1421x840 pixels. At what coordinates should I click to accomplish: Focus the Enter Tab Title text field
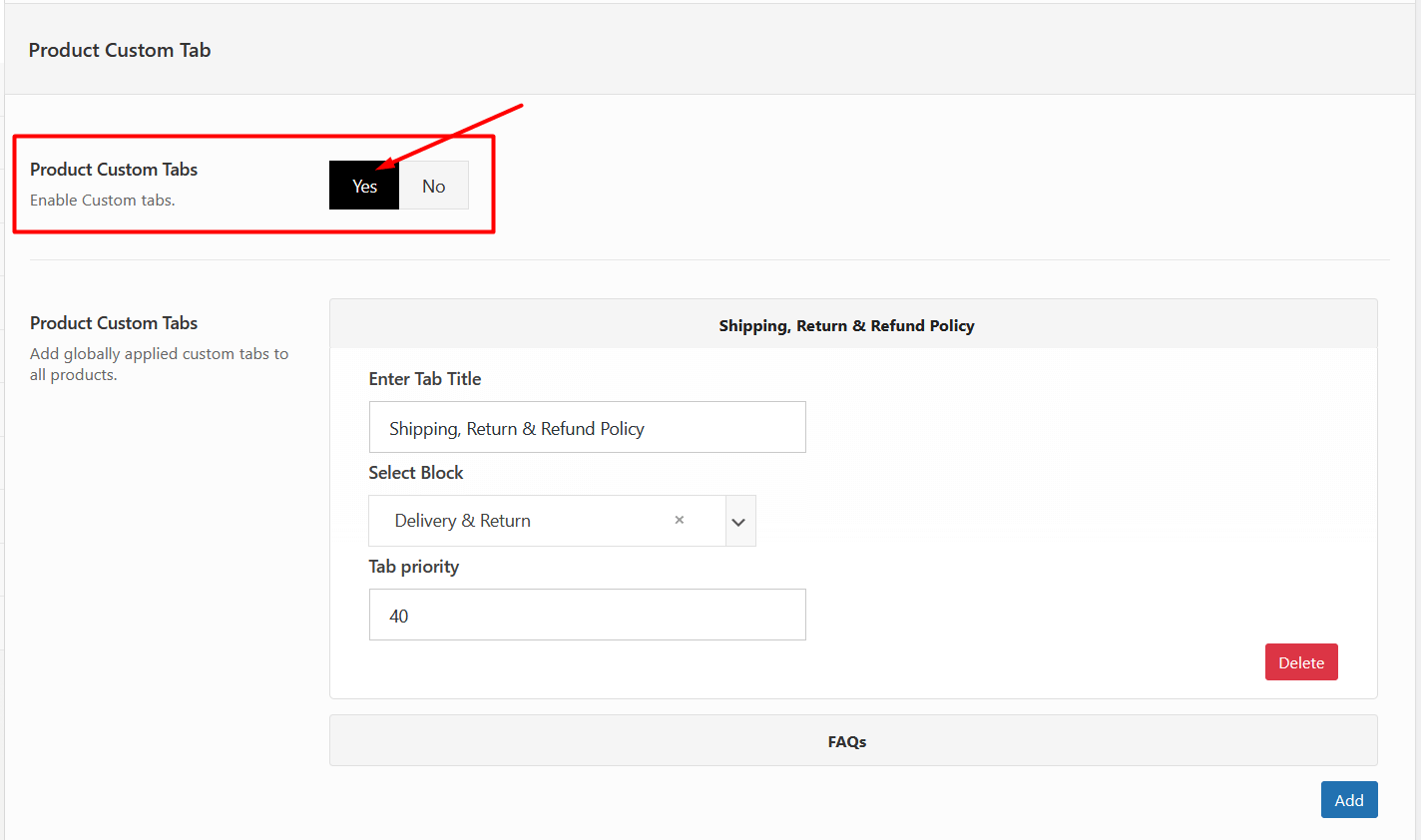click(587, 428)
